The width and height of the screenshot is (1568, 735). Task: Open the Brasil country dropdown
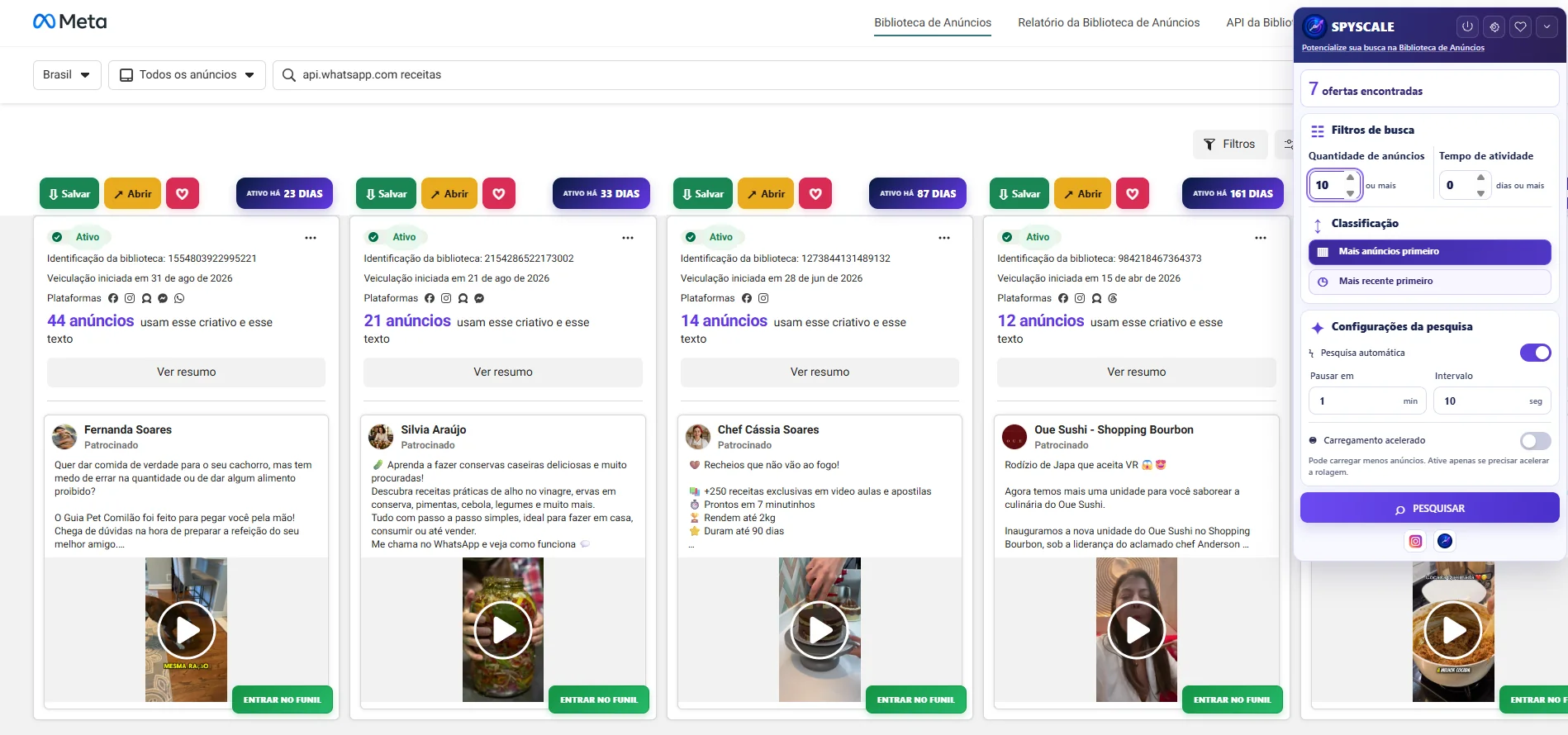tap(67, 75)
